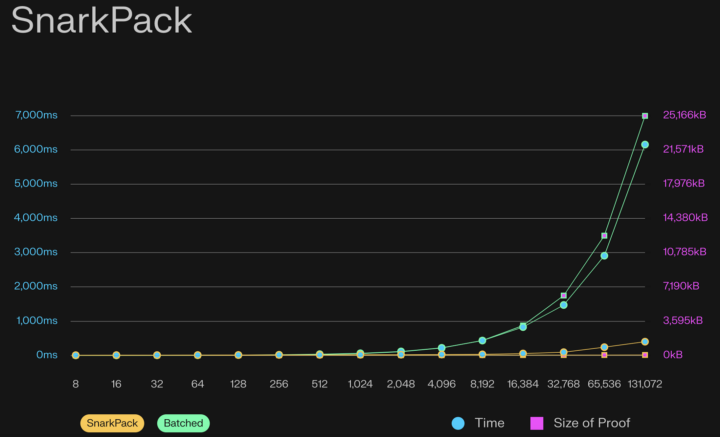The image size is (720, 437).
Task: Select the 7,000ms axis label
Action: click(x=36, y=115)
